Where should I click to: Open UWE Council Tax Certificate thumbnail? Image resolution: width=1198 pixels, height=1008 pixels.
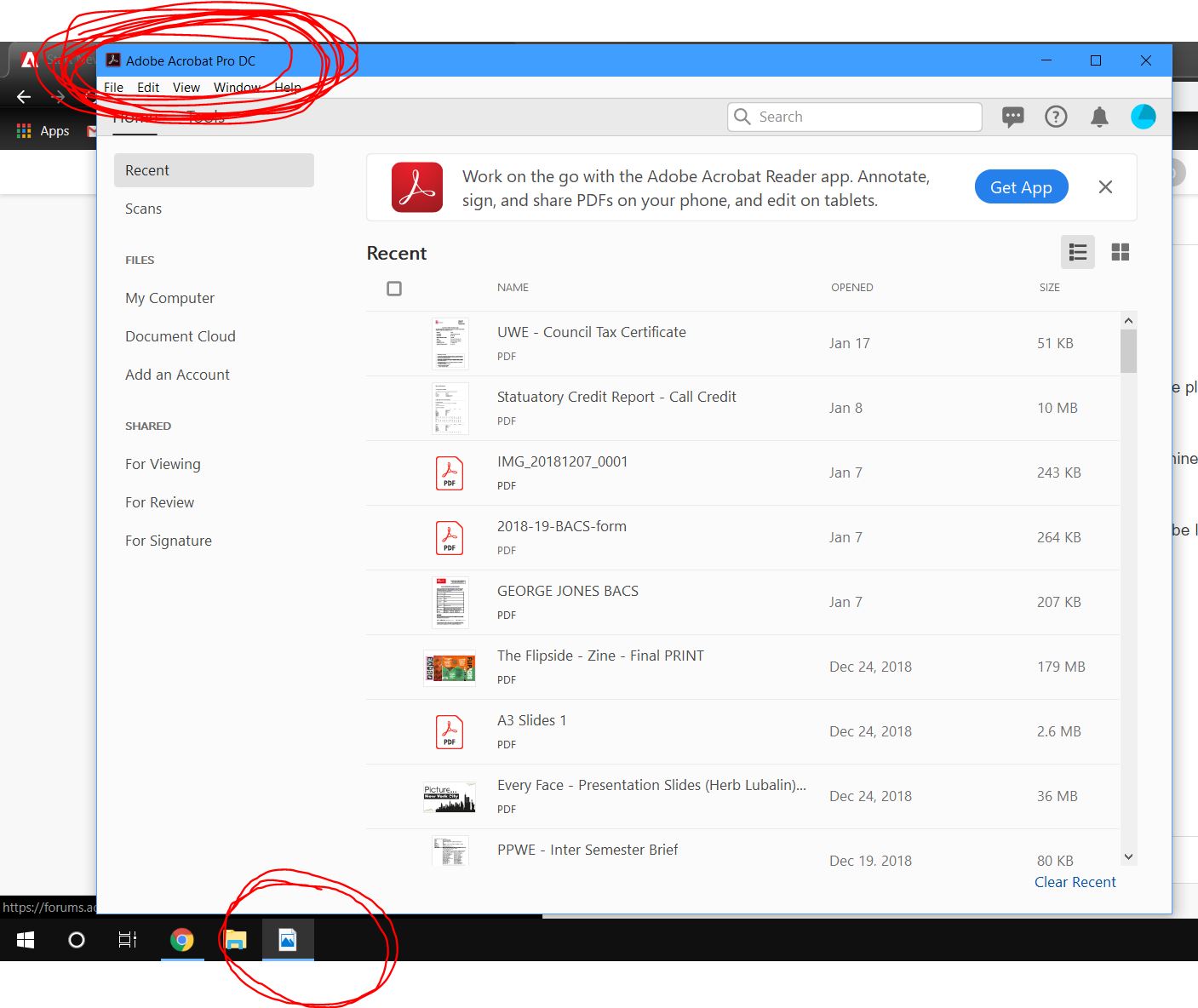[x=450, y=344]
